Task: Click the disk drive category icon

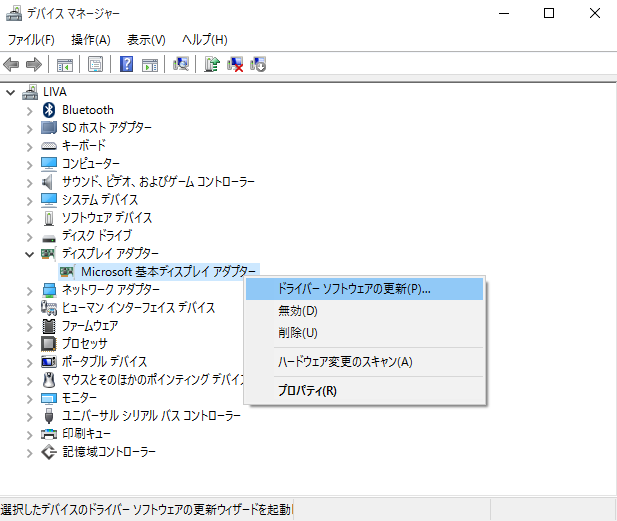Action: tap(49, 238)
